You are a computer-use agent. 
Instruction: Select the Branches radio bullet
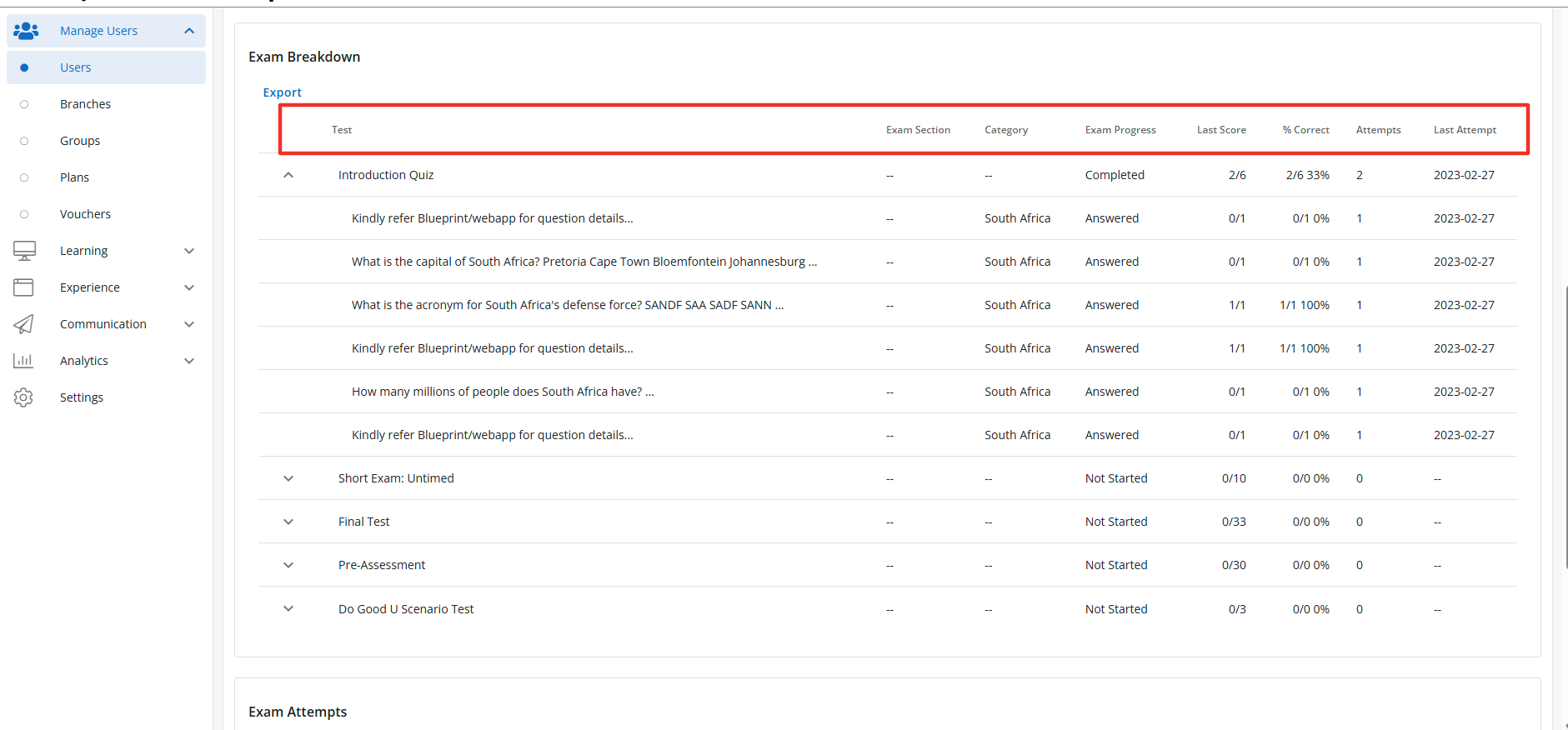click(x=24, y=104)
